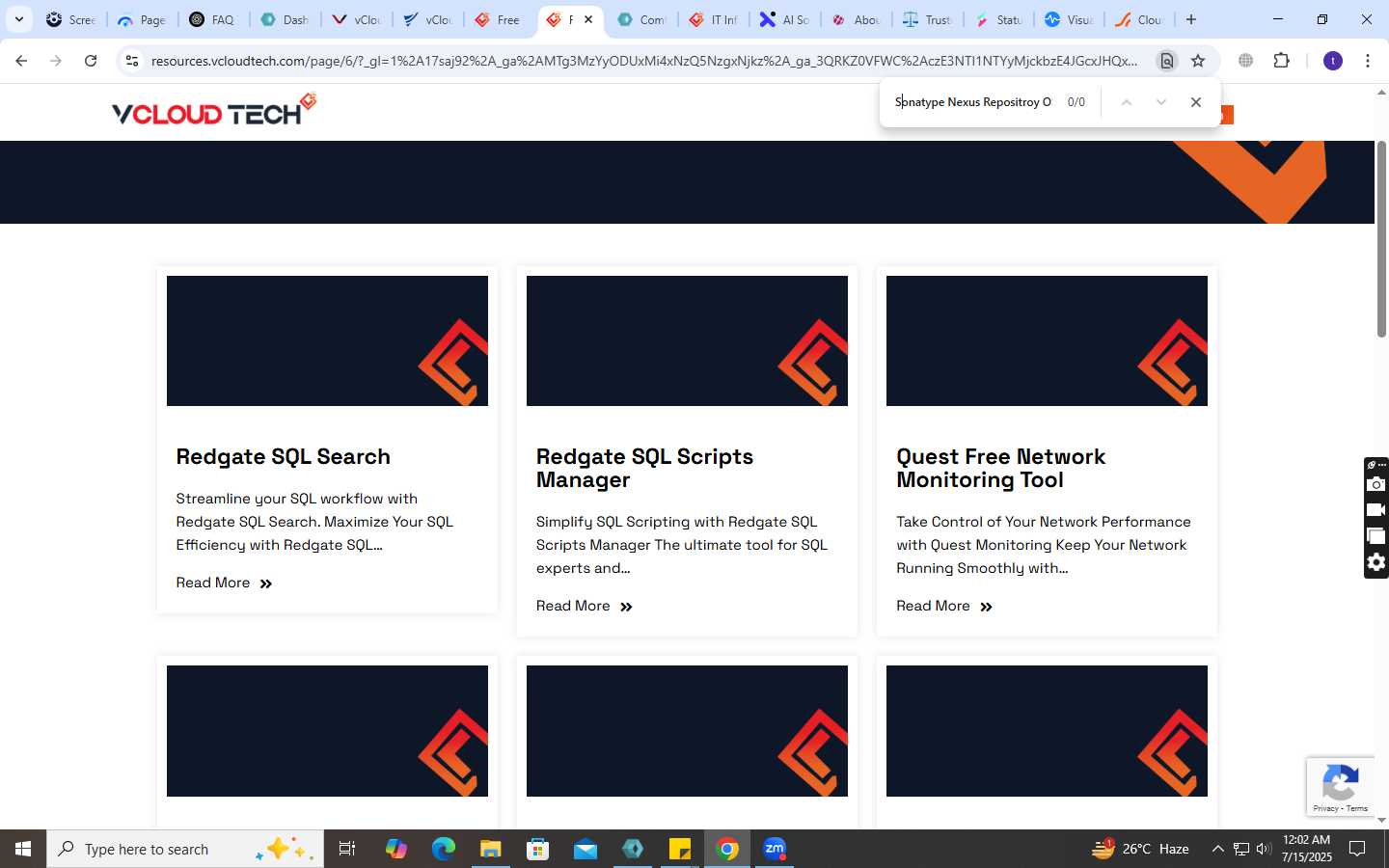Click the page vertical scrollbar thumb
This screenshot has width=1389, height=868.
point(1381,239)
